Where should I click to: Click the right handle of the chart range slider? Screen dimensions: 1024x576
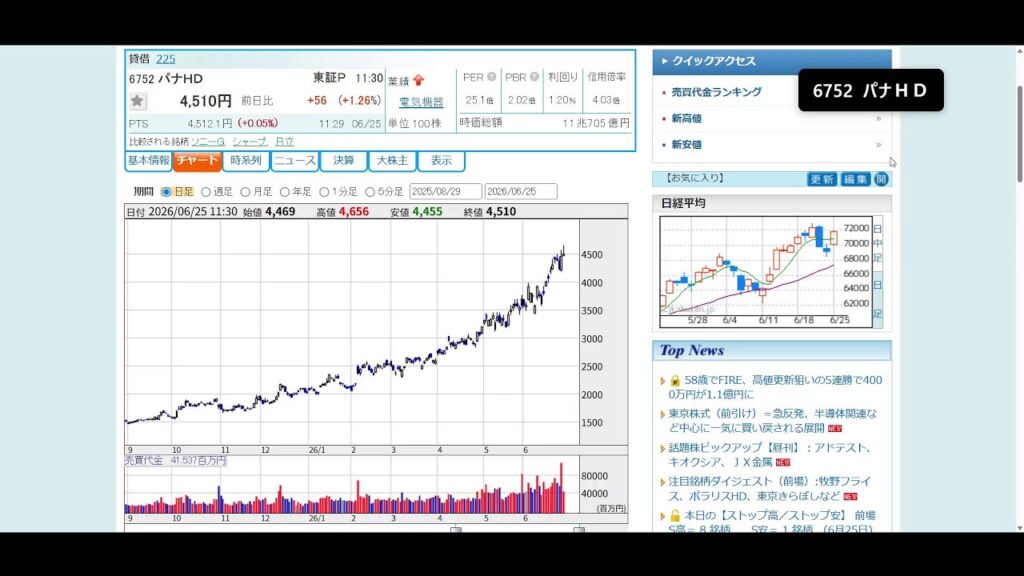pyautogui.click(x=579, y=530)
